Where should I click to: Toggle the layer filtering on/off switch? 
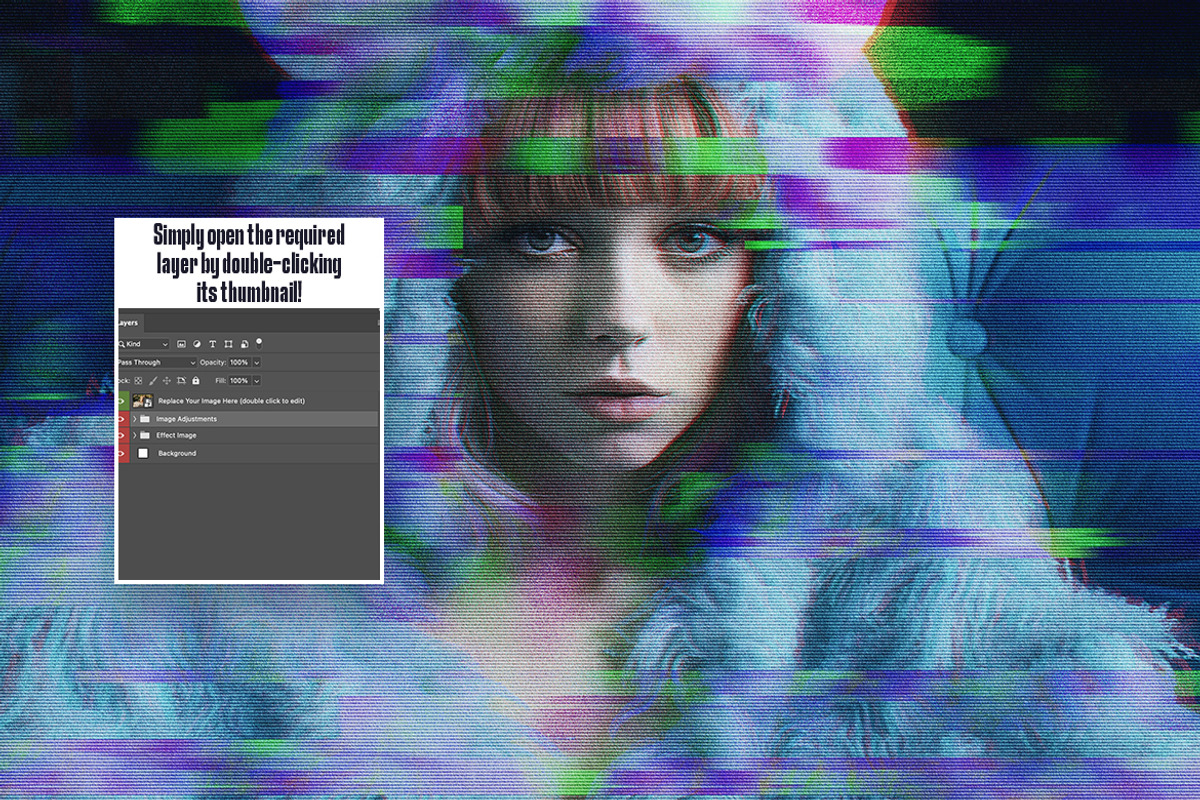pos(259,342)
